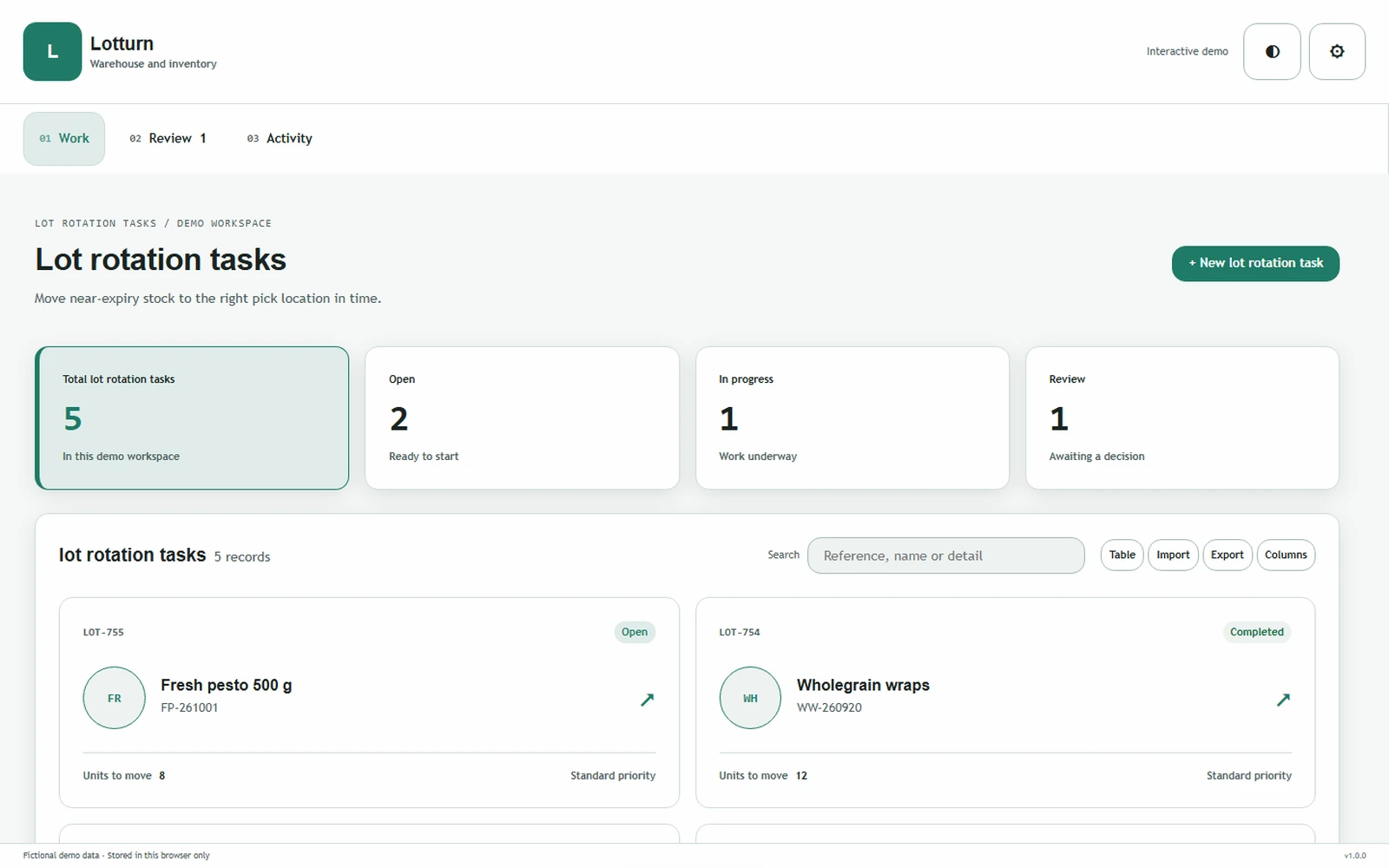
Task: Click lot code FP-261001
Action: coord(189,707)
